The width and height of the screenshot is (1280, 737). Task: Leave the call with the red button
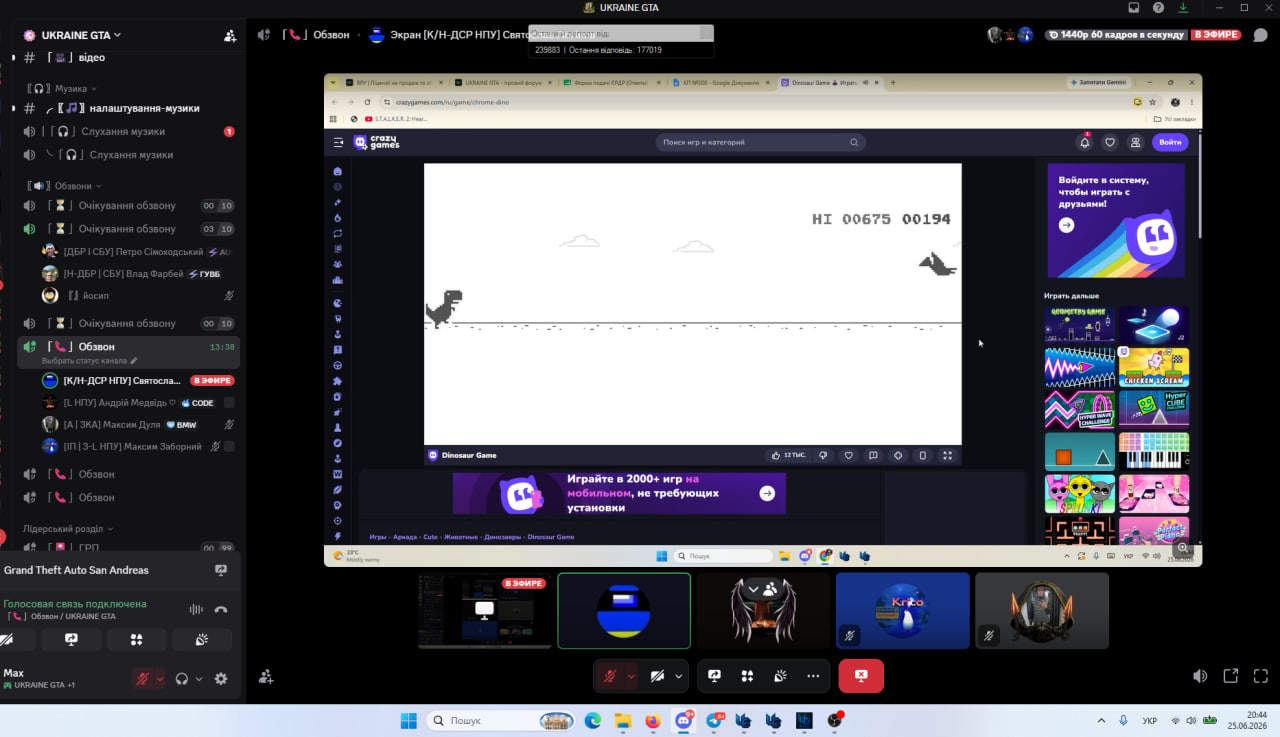click(x=861, y=676)
